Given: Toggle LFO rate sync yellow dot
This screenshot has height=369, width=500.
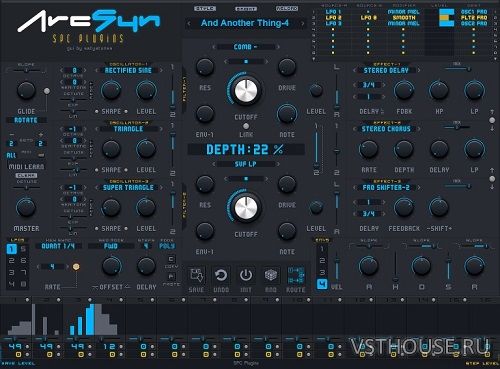Looking at the screenshot, I should coord(76,266).
